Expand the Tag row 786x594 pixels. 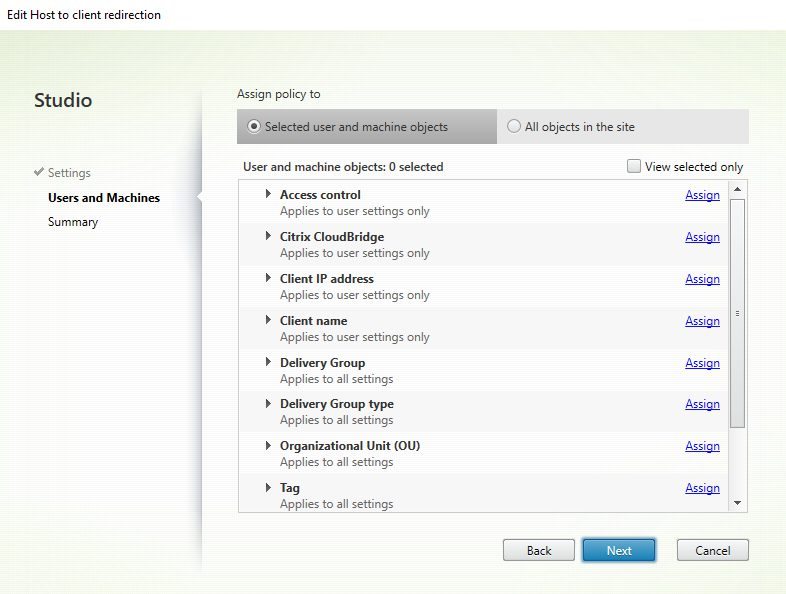coord(268,487)
